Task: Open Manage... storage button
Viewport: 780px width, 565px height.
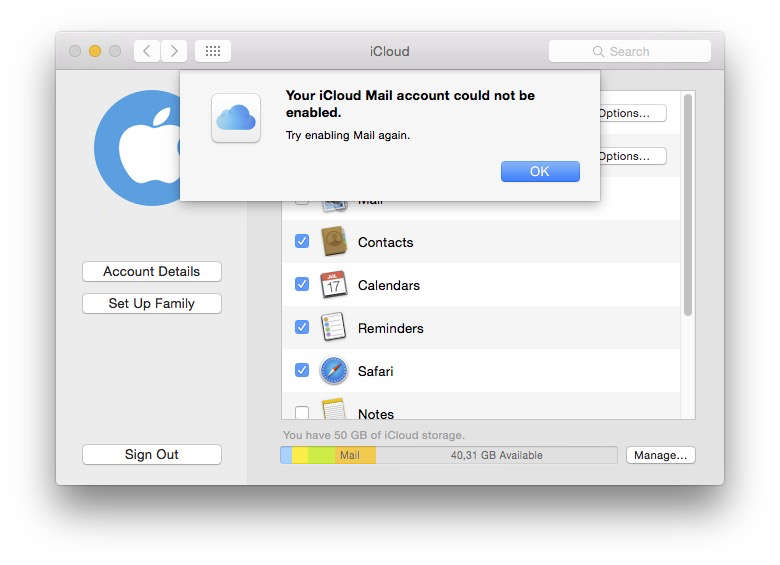Action: (661, 455)
